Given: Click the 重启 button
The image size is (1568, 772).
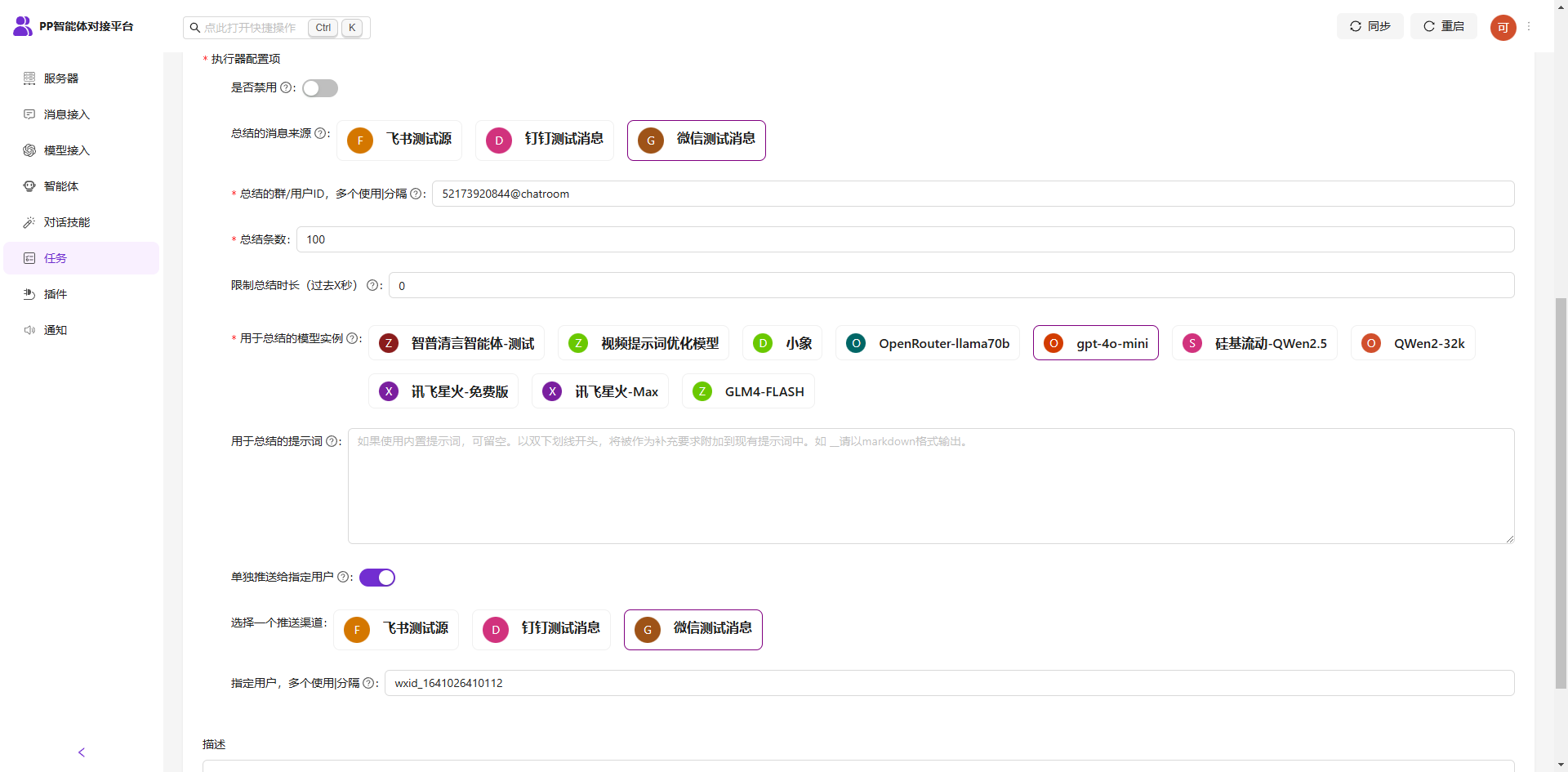Looking at the screenshot, I should 1444,26.
